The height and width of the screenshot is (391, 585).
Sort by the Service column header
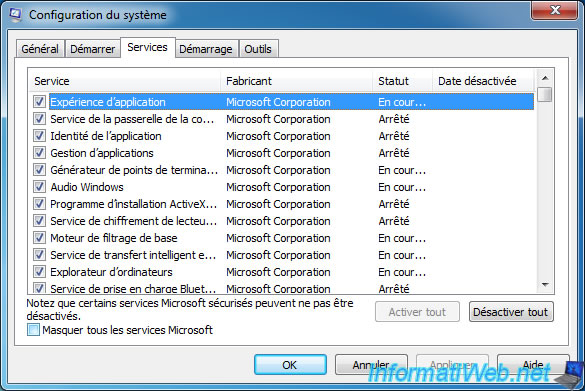[125, 81]
